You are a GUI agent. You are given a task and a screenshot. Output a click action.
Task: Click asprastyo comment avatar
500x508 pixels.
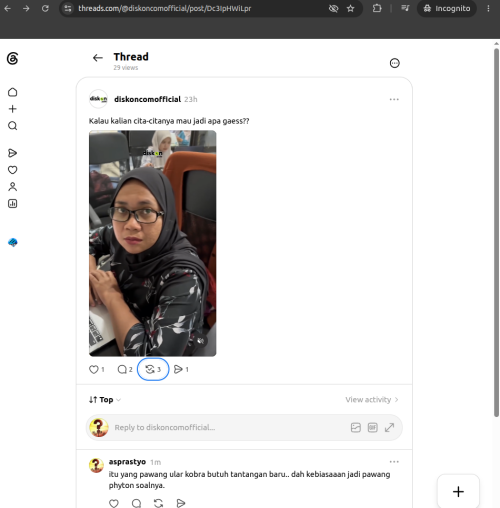click(96, 465)
